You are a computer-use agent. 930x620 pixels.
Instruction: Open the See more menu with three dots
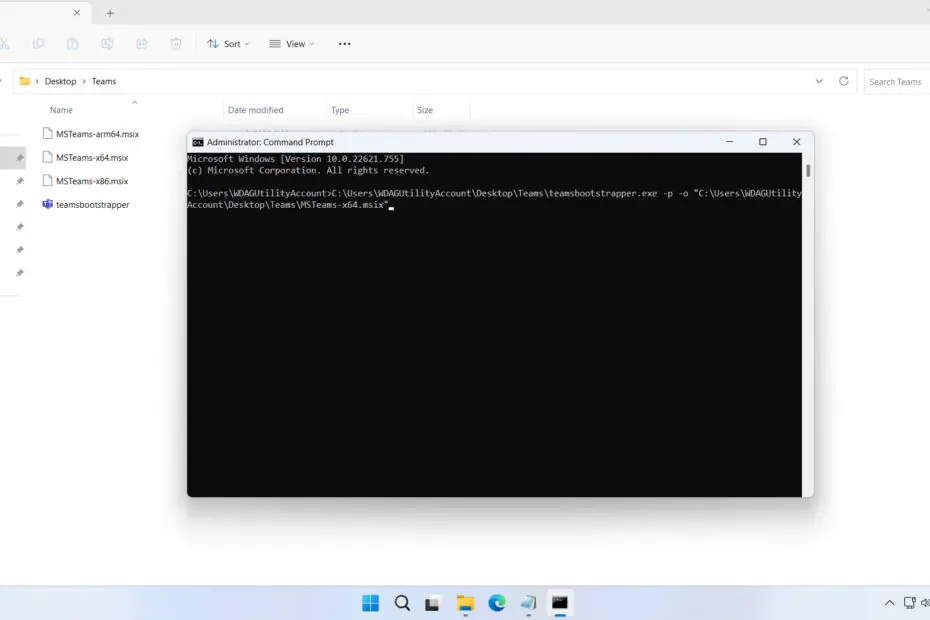pos(344,43)
